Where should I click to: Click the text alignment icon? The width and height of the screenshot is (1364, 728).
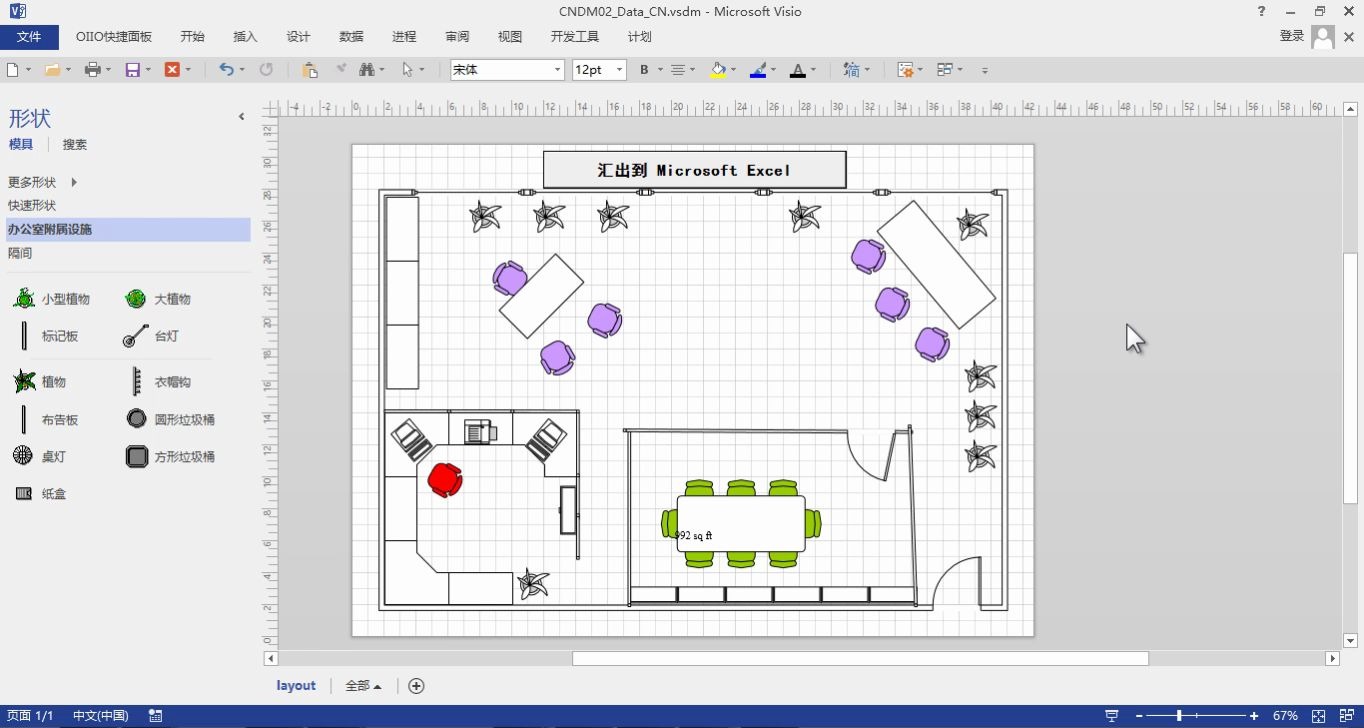point(677,70)
